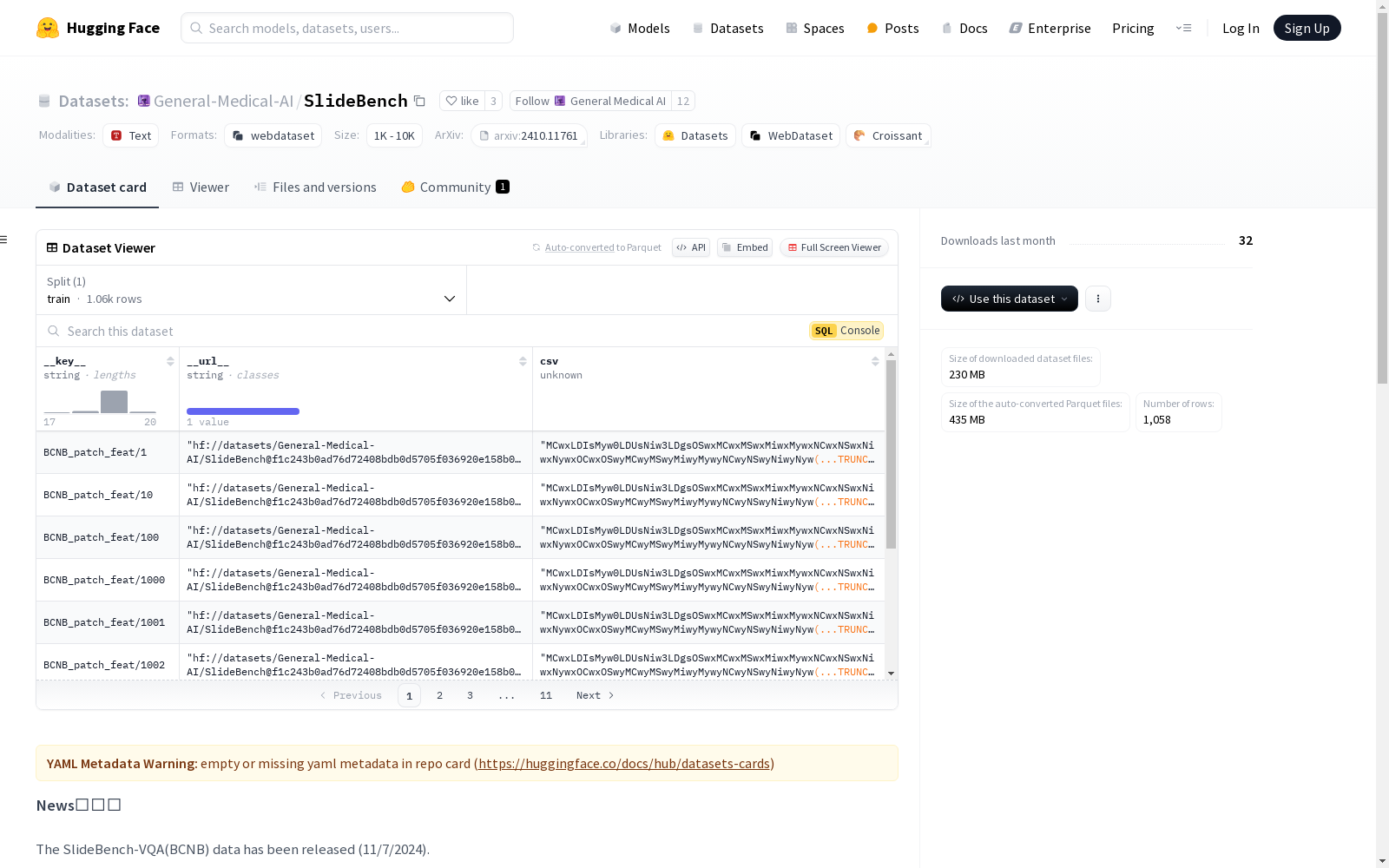Click the like count 3
The width and height of the screenshot is (1389, 868).
point(493,101)
